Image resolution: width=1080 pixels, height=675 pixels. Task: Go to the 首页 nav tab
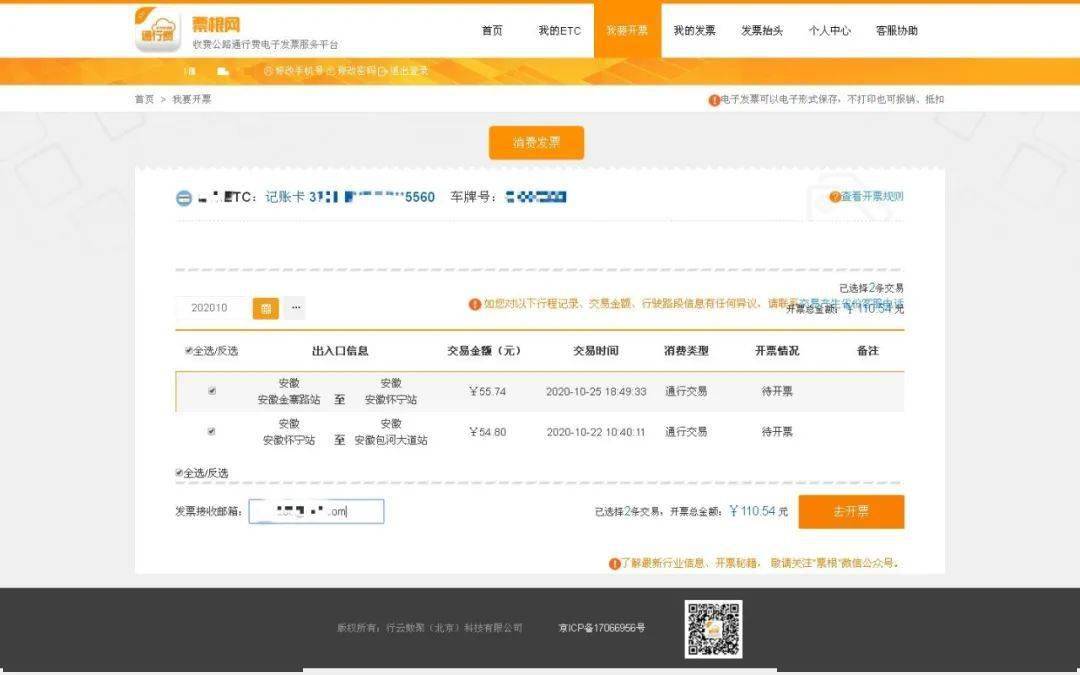[x=492, y=30]
